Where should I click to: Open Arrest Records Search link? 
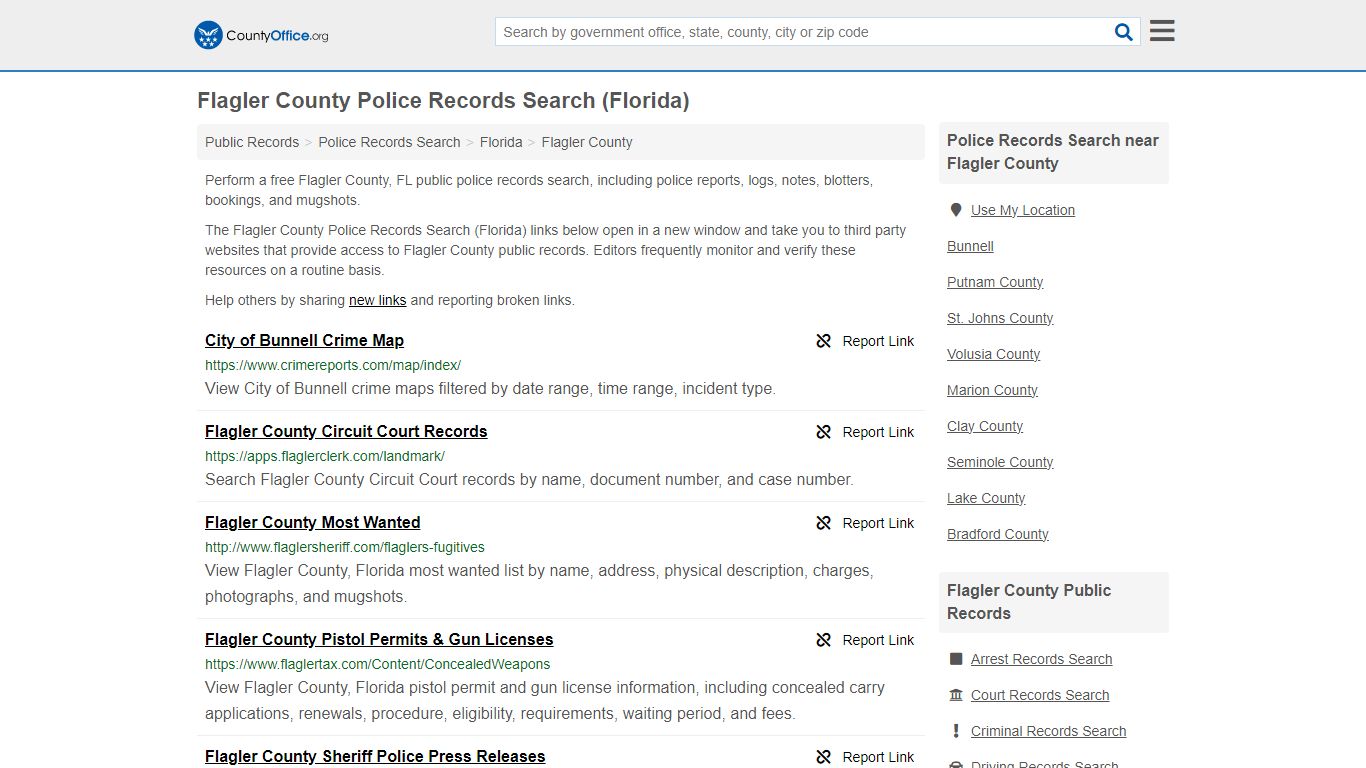[1041, 659]
